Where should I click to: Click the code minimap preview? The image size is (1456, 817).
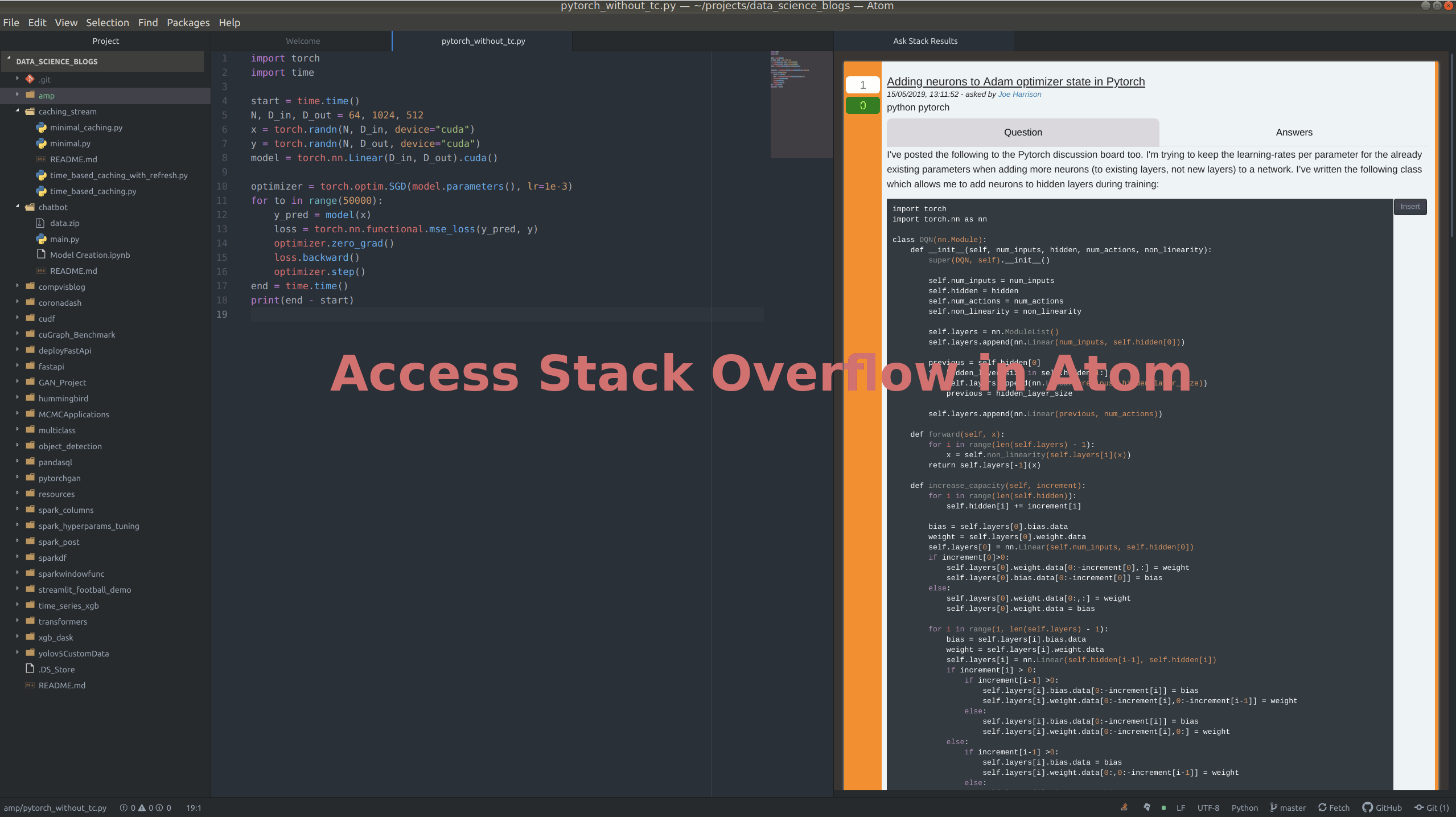(801, 105)
